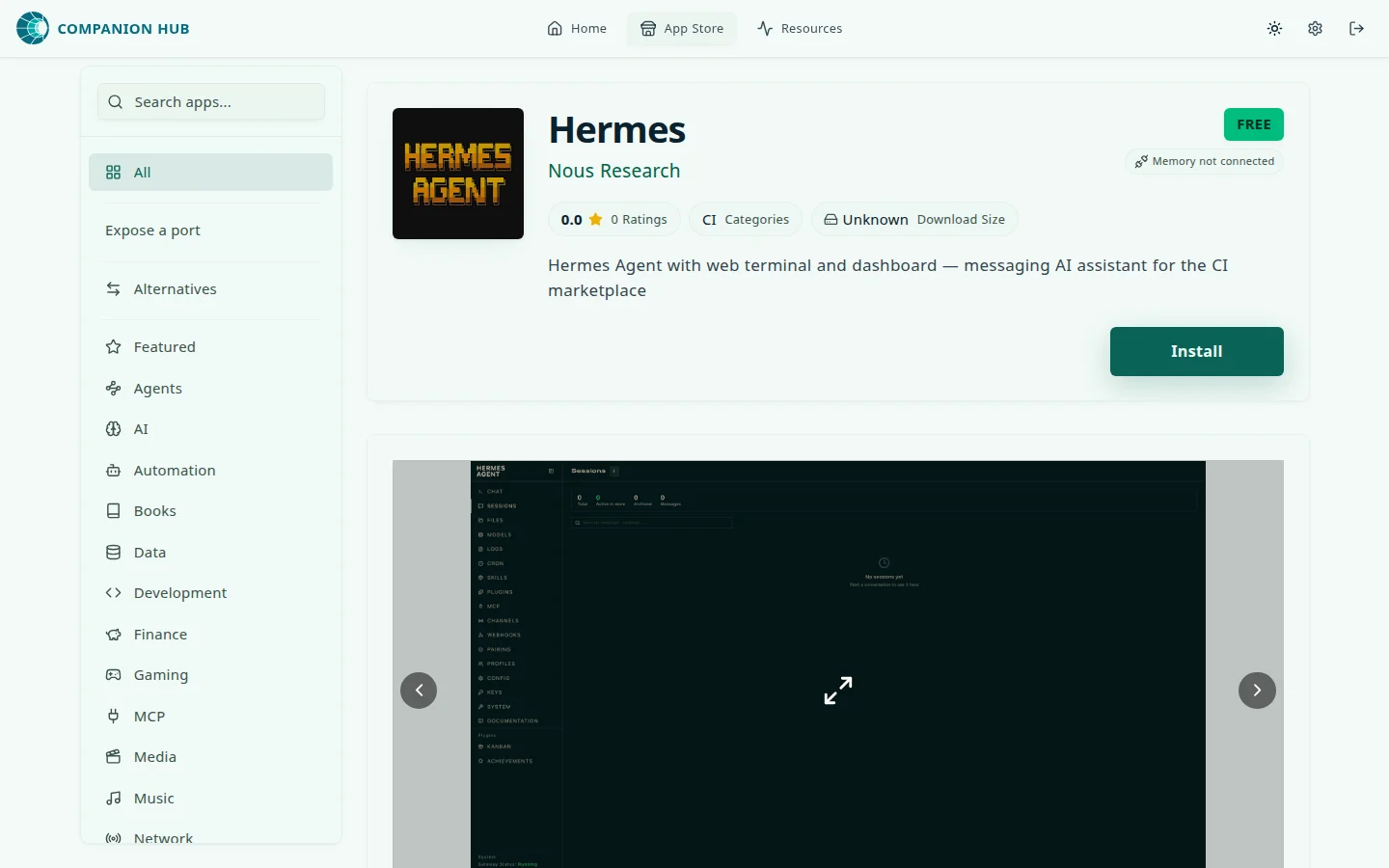Click the search magnifier icon

[115, 101]
